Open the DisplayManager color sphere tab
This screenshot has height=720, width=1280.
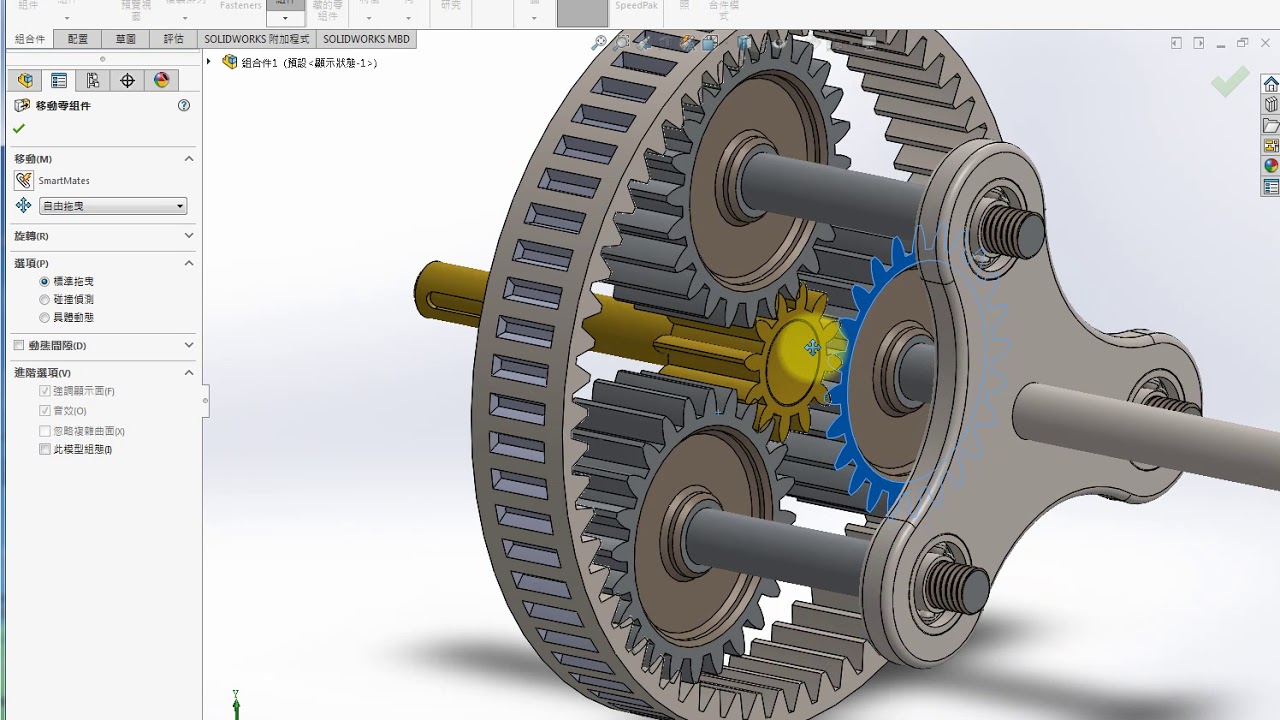point(161,80)
